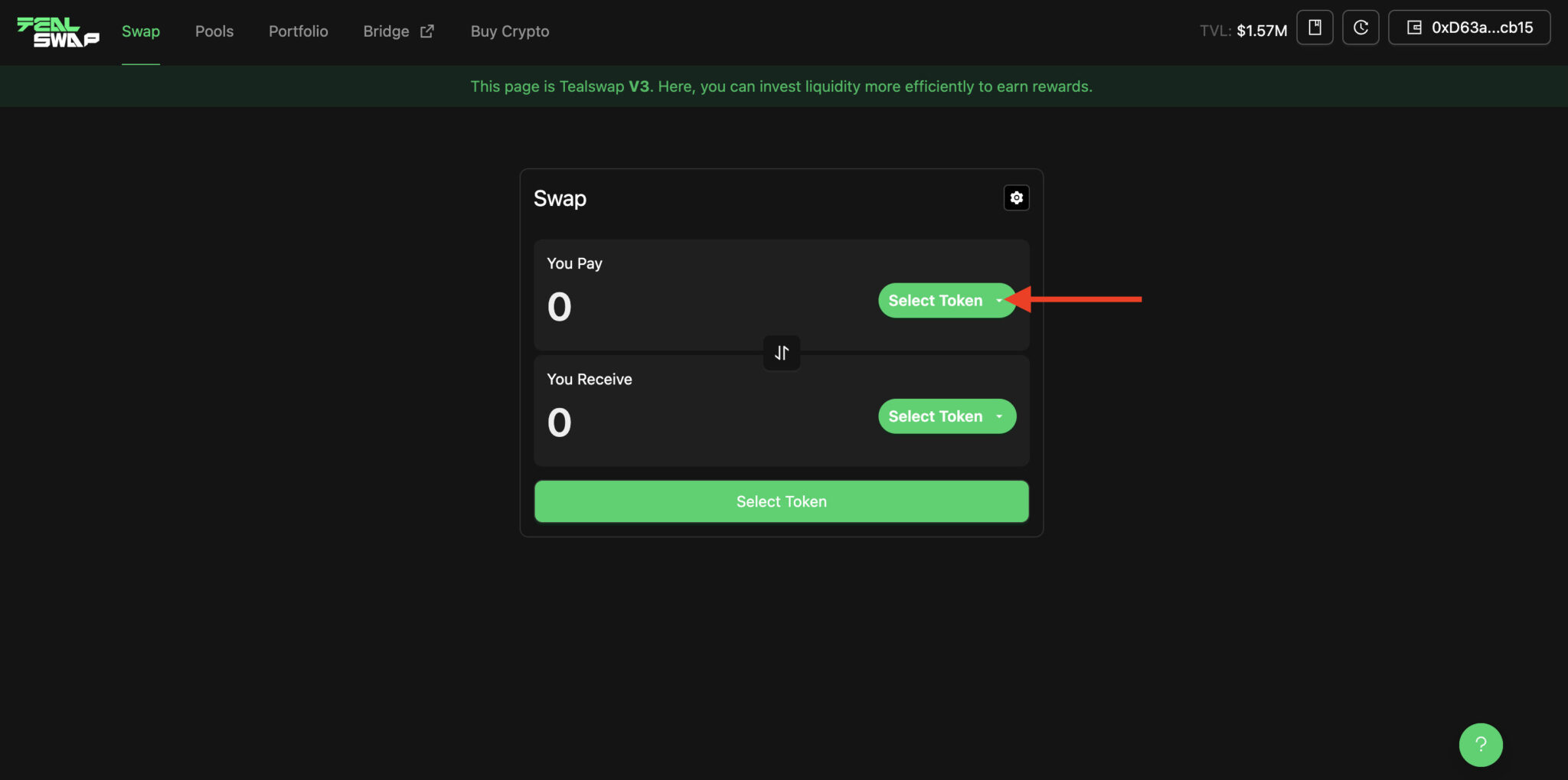This screenshot has height=780, width=1568.
Task: Open the documentation bookmark icon
Action: pyautogui.click(x=1315, y=27)
